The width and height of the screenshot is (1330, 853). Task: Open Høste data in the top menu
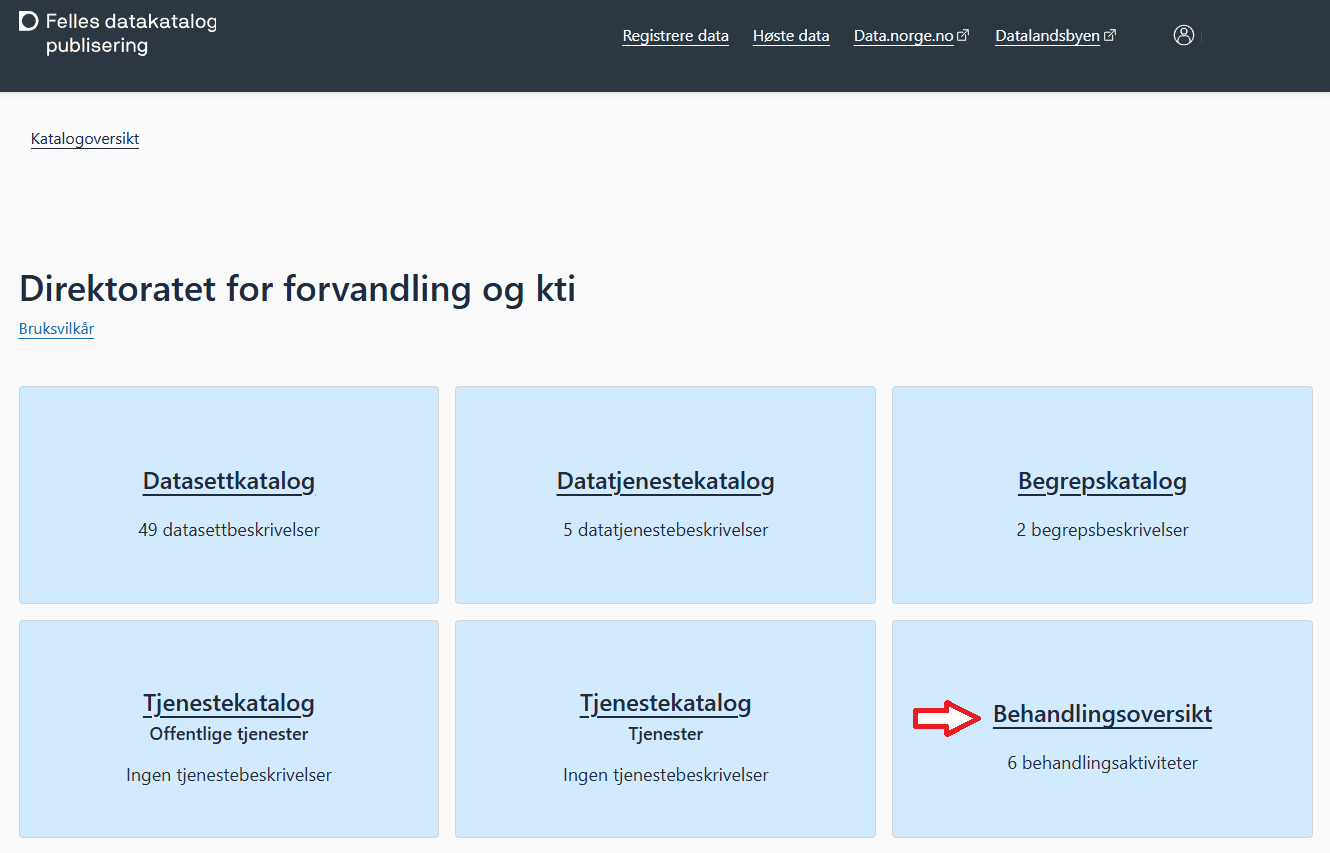[791, 36]
